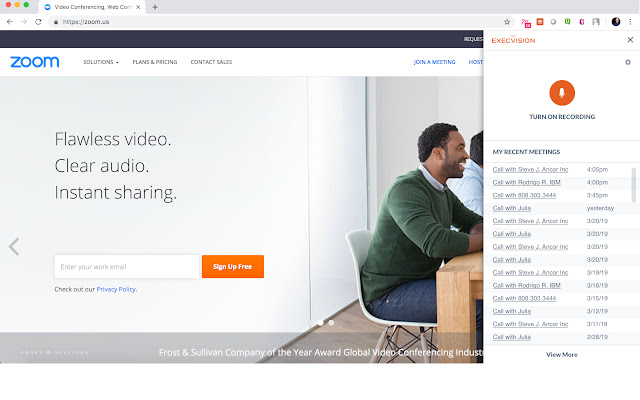Click the recent meetings list scrollbar

coord(634,185)
